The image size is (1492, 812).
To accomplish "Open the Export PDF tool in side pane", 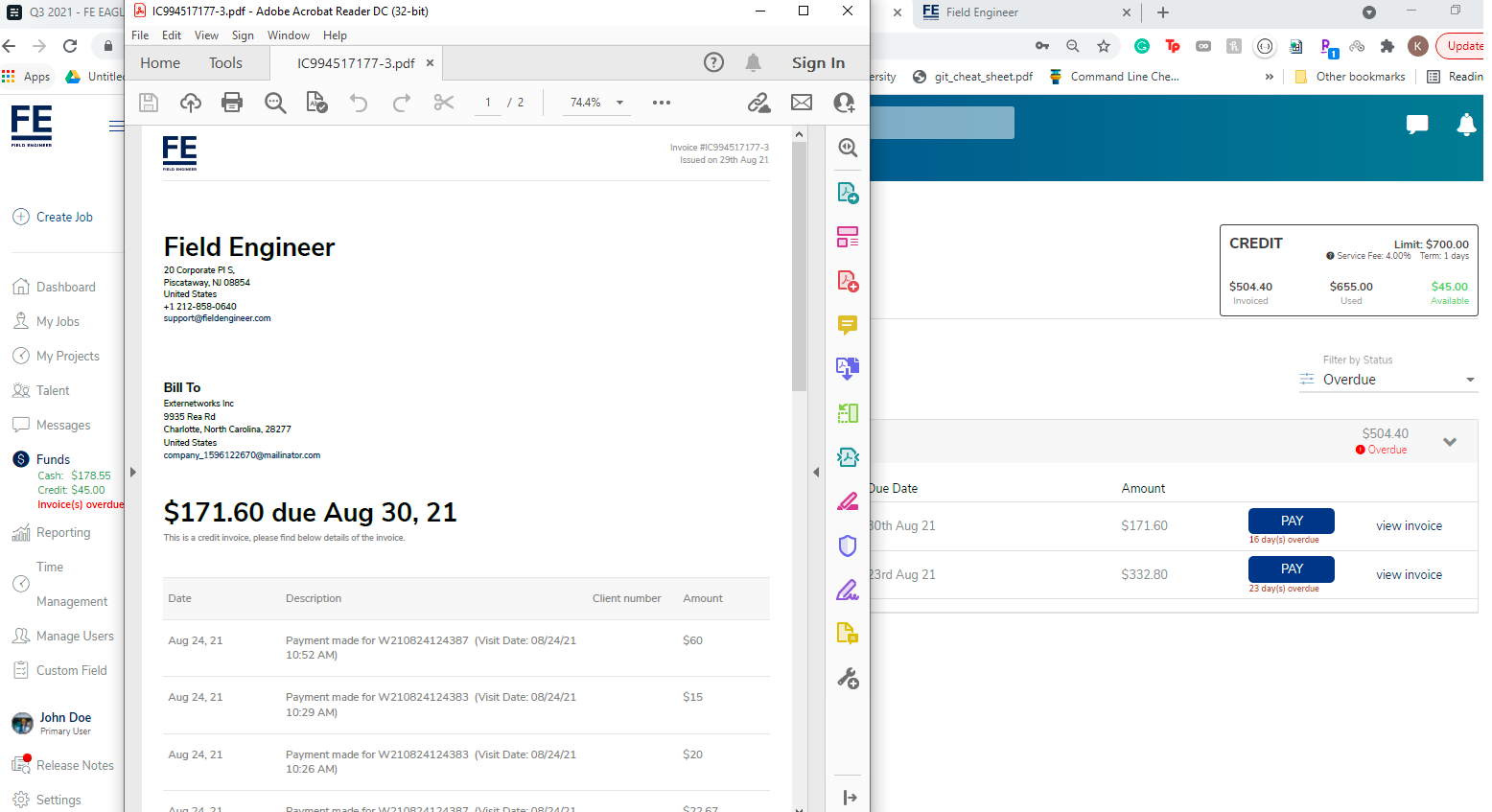I will (x=848, y=193).
